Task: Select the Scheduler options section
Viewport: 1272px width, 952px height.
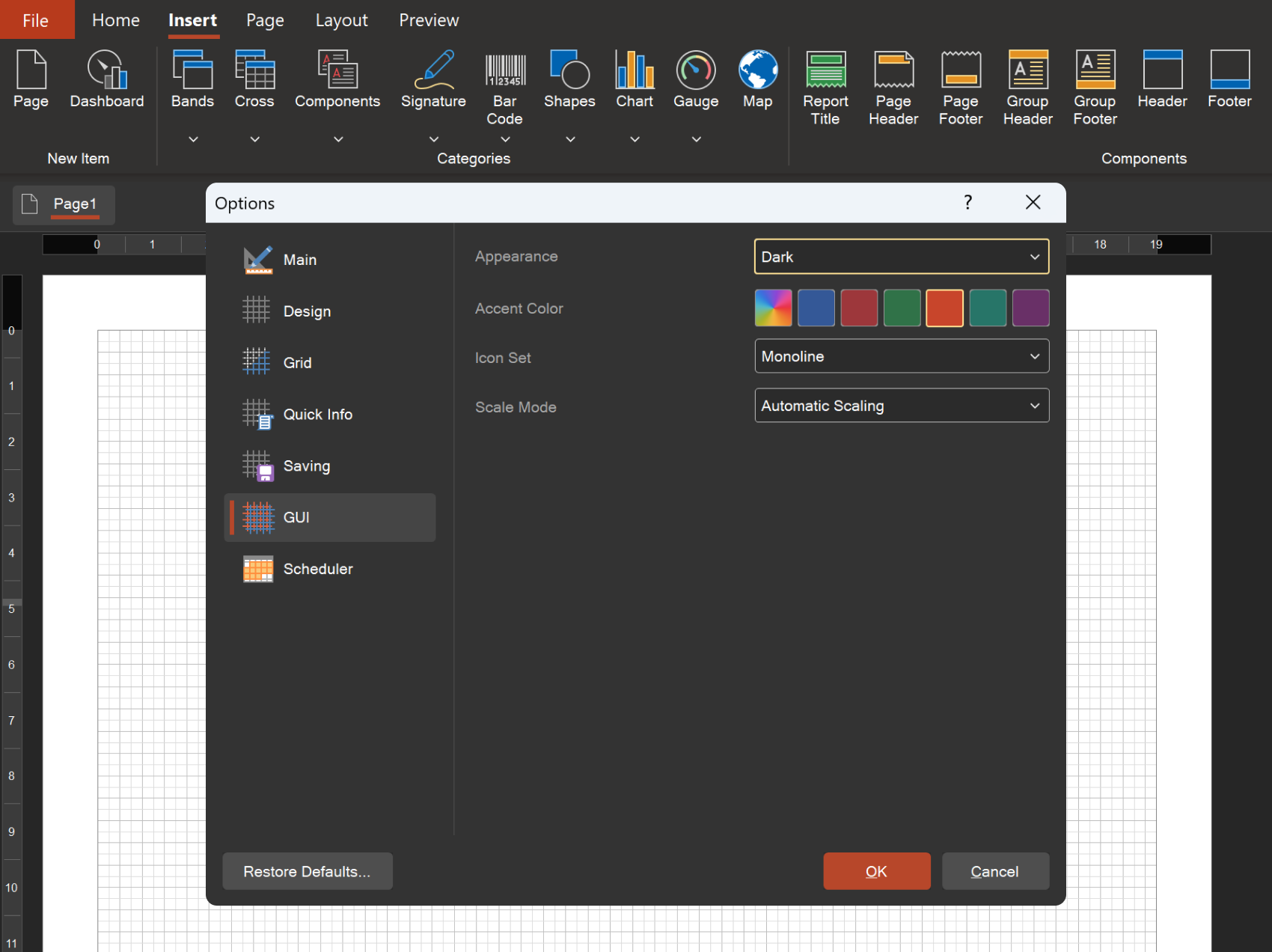Action: [318, 569]
